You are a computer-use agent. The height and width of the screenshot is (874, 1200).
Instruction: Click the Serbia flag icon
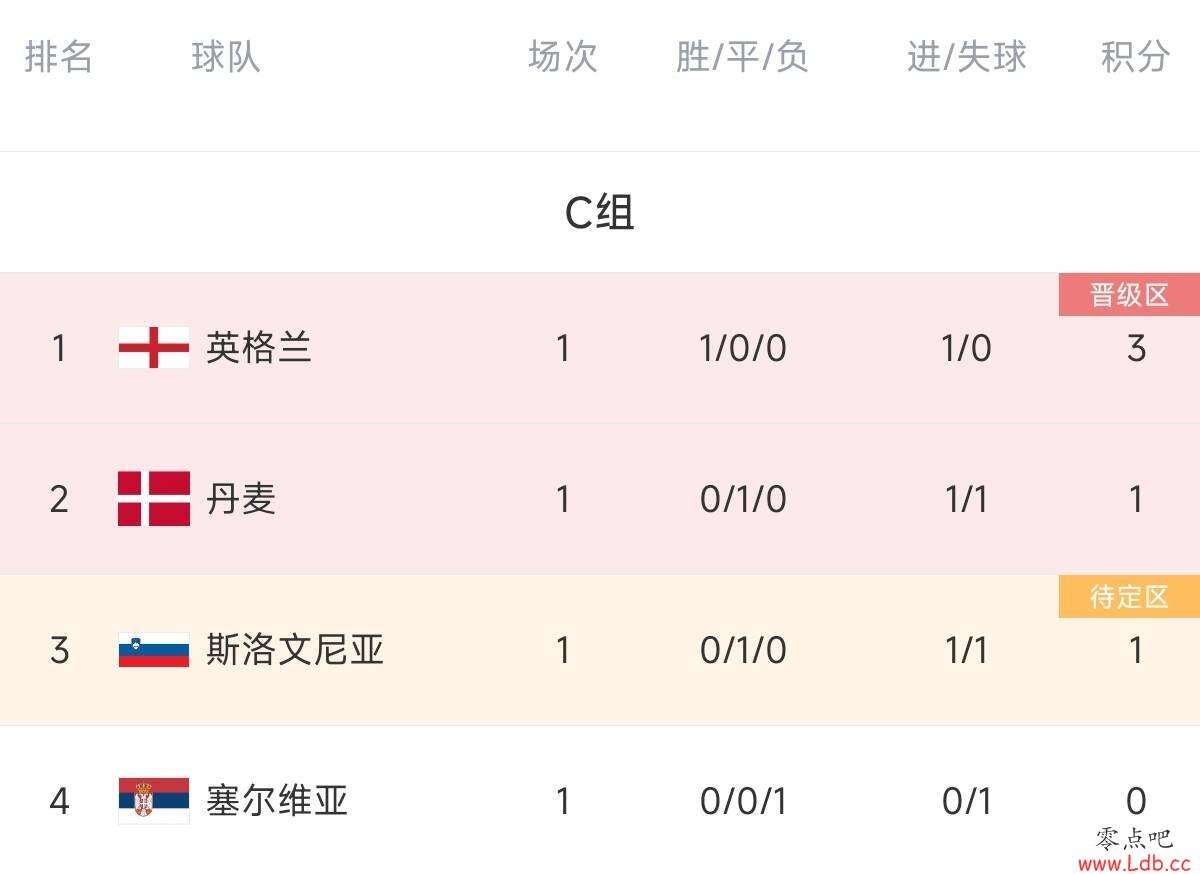[x=153, y=800]
